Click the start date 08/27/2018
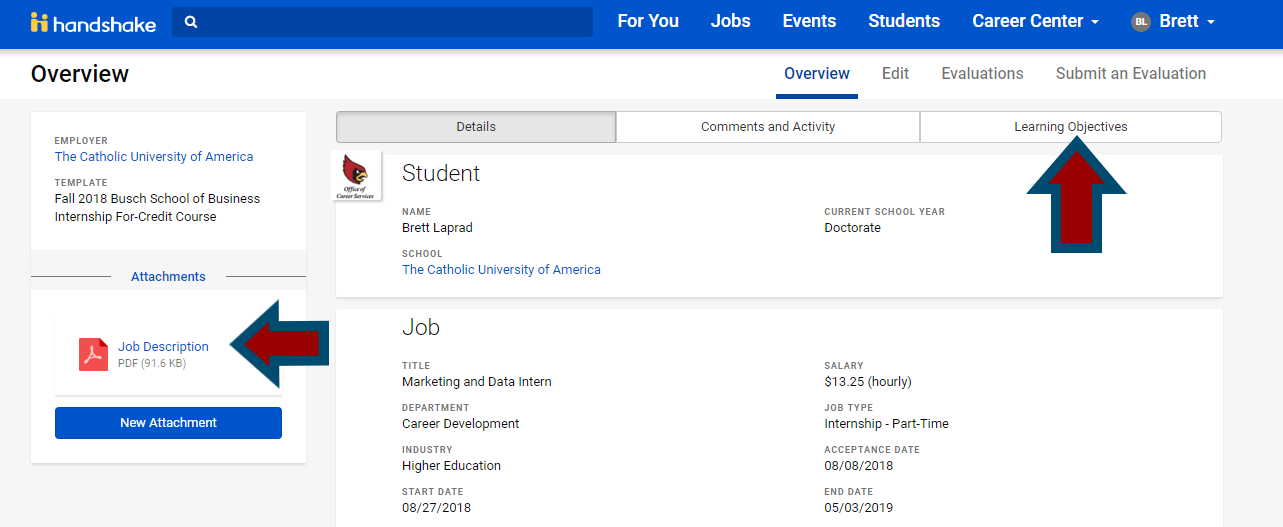Viewport: 1283px width, 527px height. pyautogui.click(x=436, y=508)
